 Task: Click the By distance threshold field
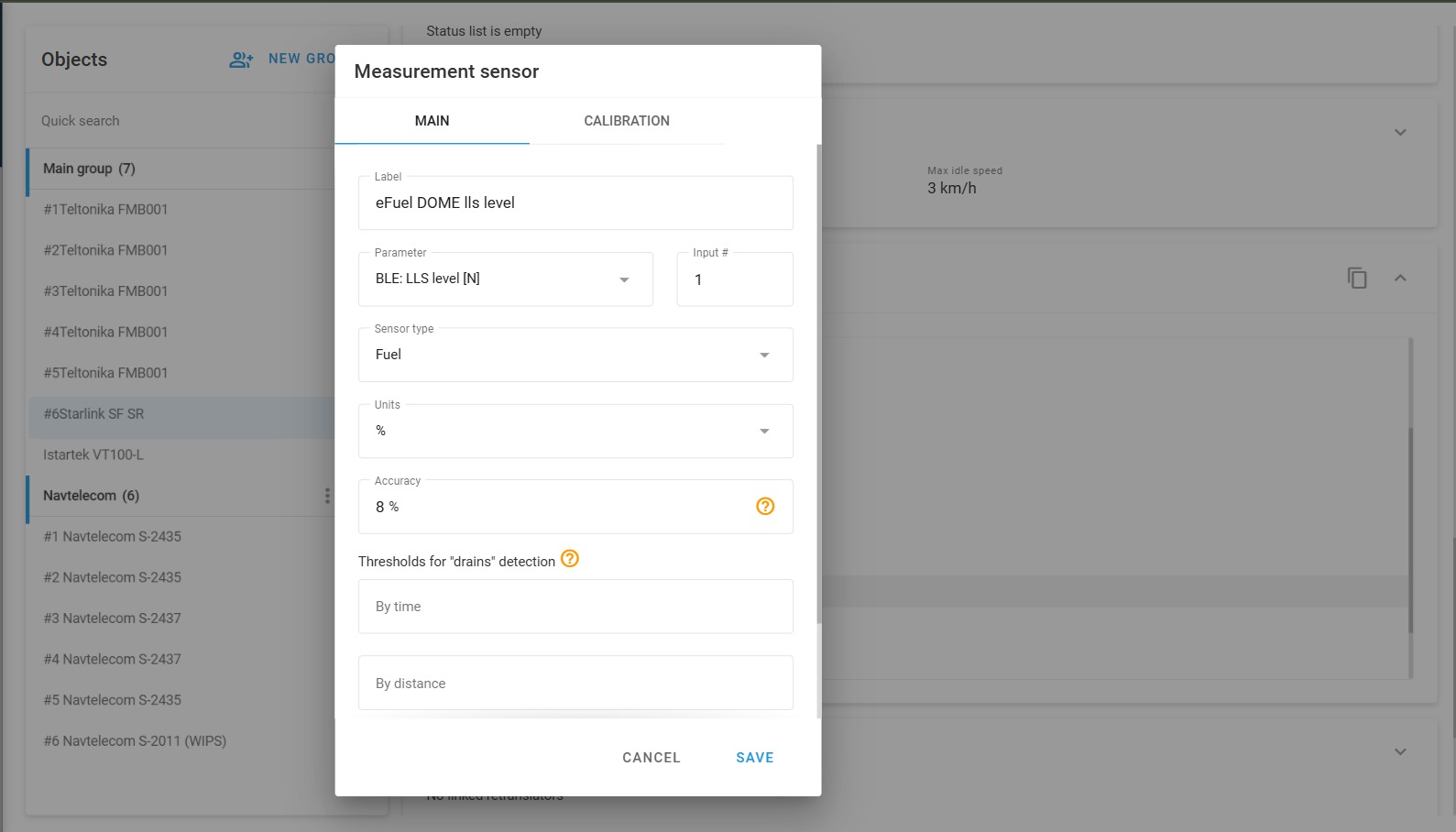pyautogui.click(x=575, y=683)
